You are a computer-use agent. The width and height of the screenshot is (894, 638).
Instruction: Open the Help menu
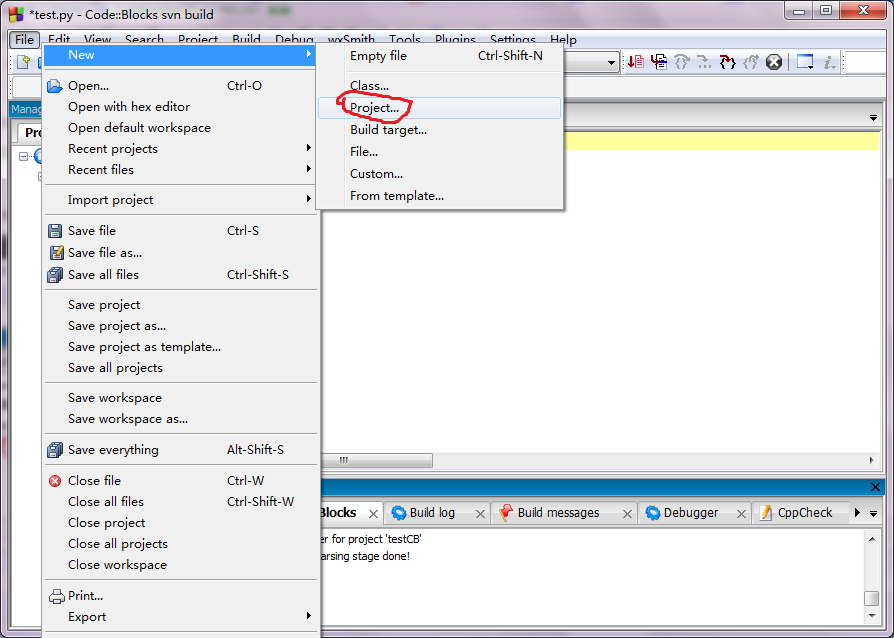(563, 39)
